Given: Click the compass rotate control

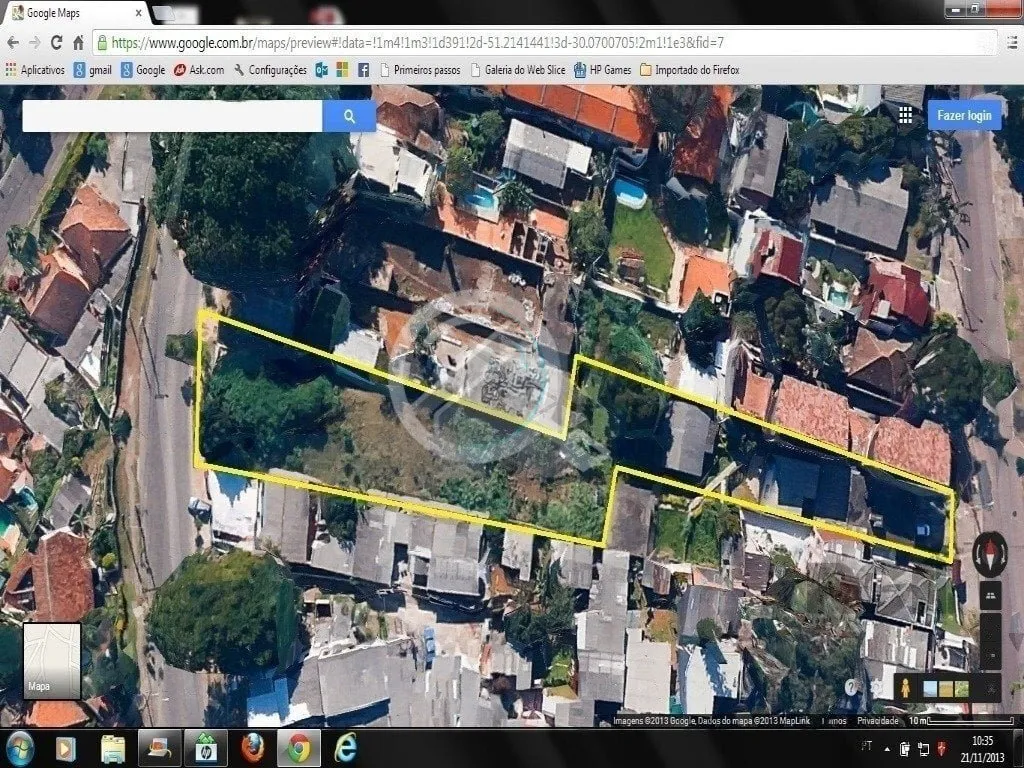Looking at the screenshot, I should [989, 554].
